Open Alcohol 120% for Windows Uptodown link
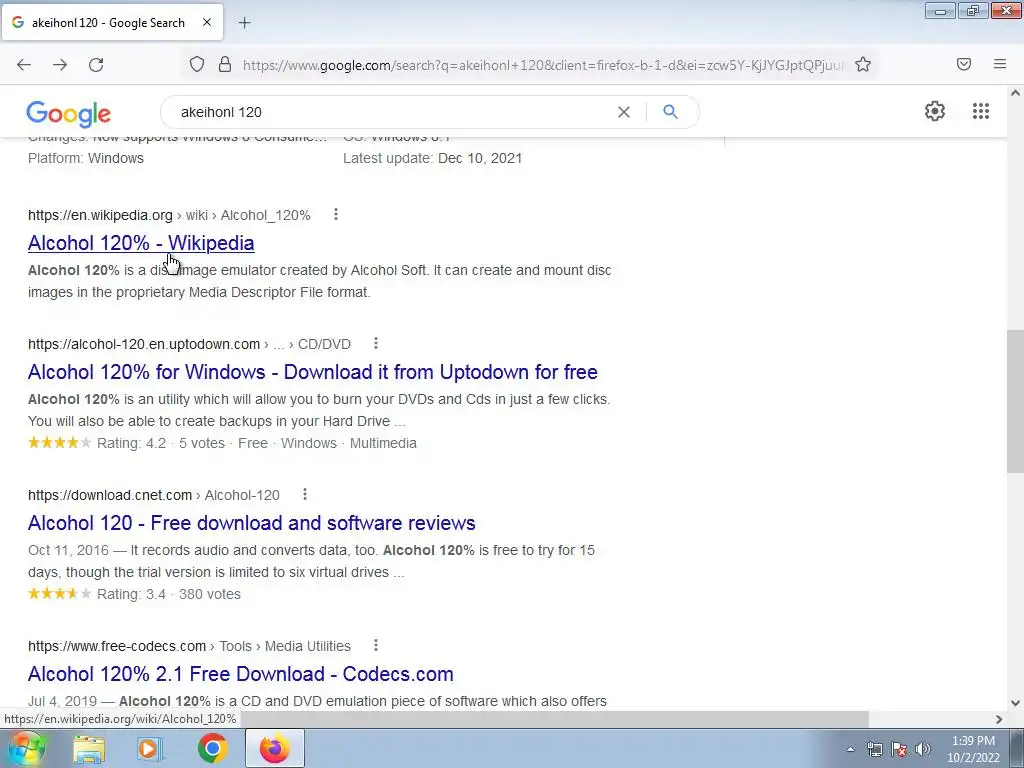Image resolution: width=1024 pixels, height=768 pixels. (313, 372)
